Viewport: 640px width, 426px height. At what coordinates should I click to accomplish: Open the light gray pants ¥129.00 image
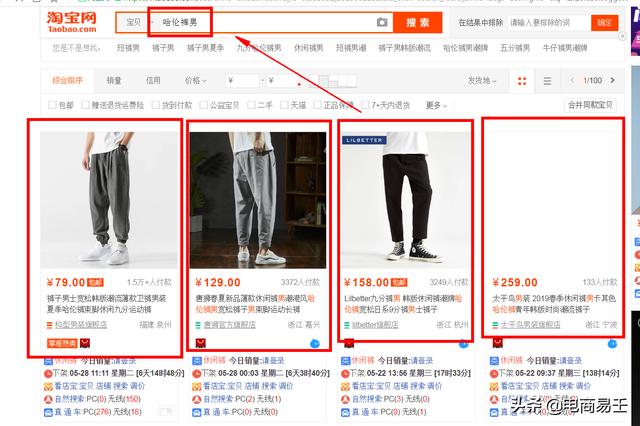258,200
